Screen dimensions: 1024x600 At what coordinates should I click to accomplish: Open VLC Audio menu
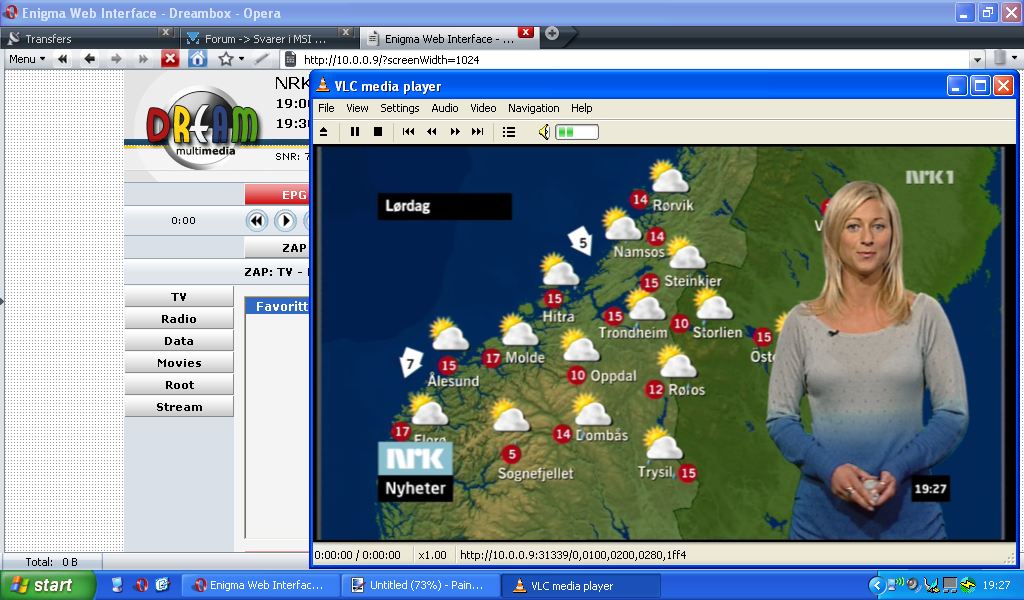click(x=445, y=108)
